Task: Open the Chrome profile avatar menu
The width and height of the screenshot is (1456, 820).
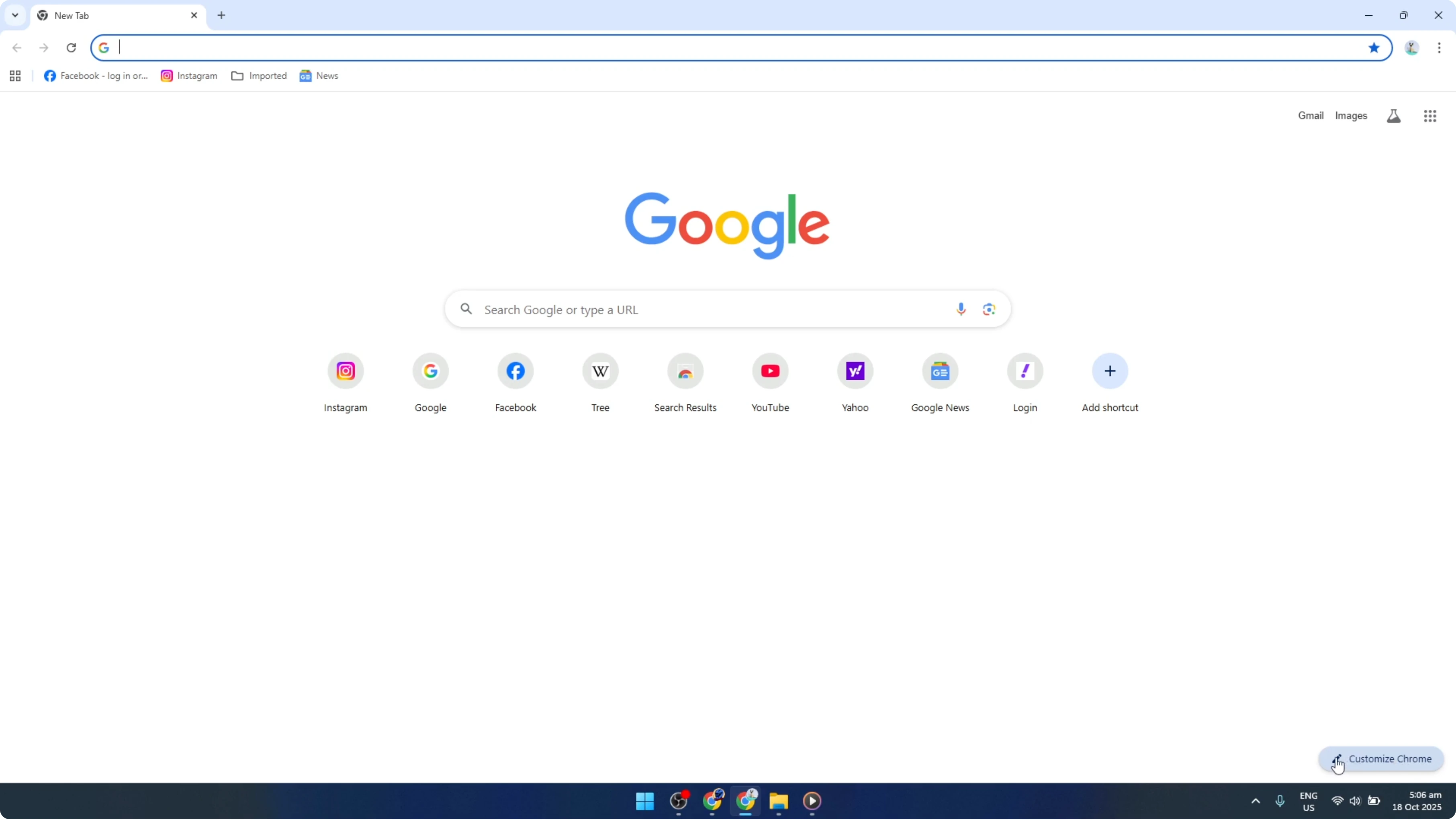Action: pos(1412,48)
